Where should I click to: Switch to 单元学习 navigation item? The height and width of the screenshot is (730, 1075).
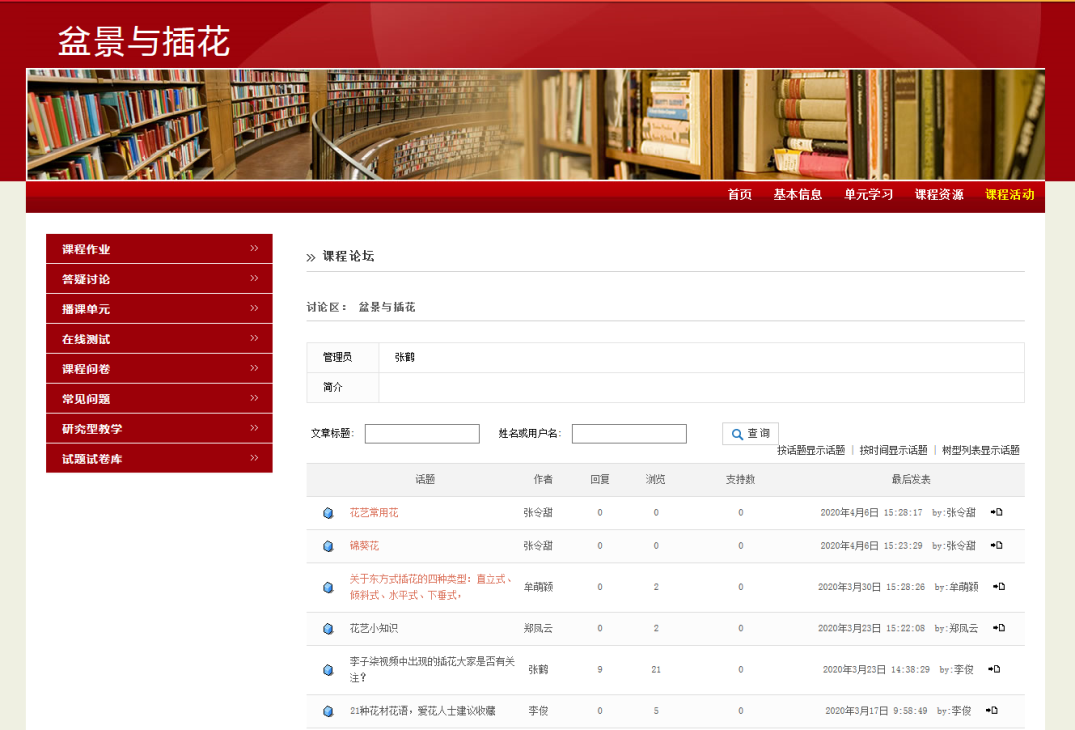868,195
